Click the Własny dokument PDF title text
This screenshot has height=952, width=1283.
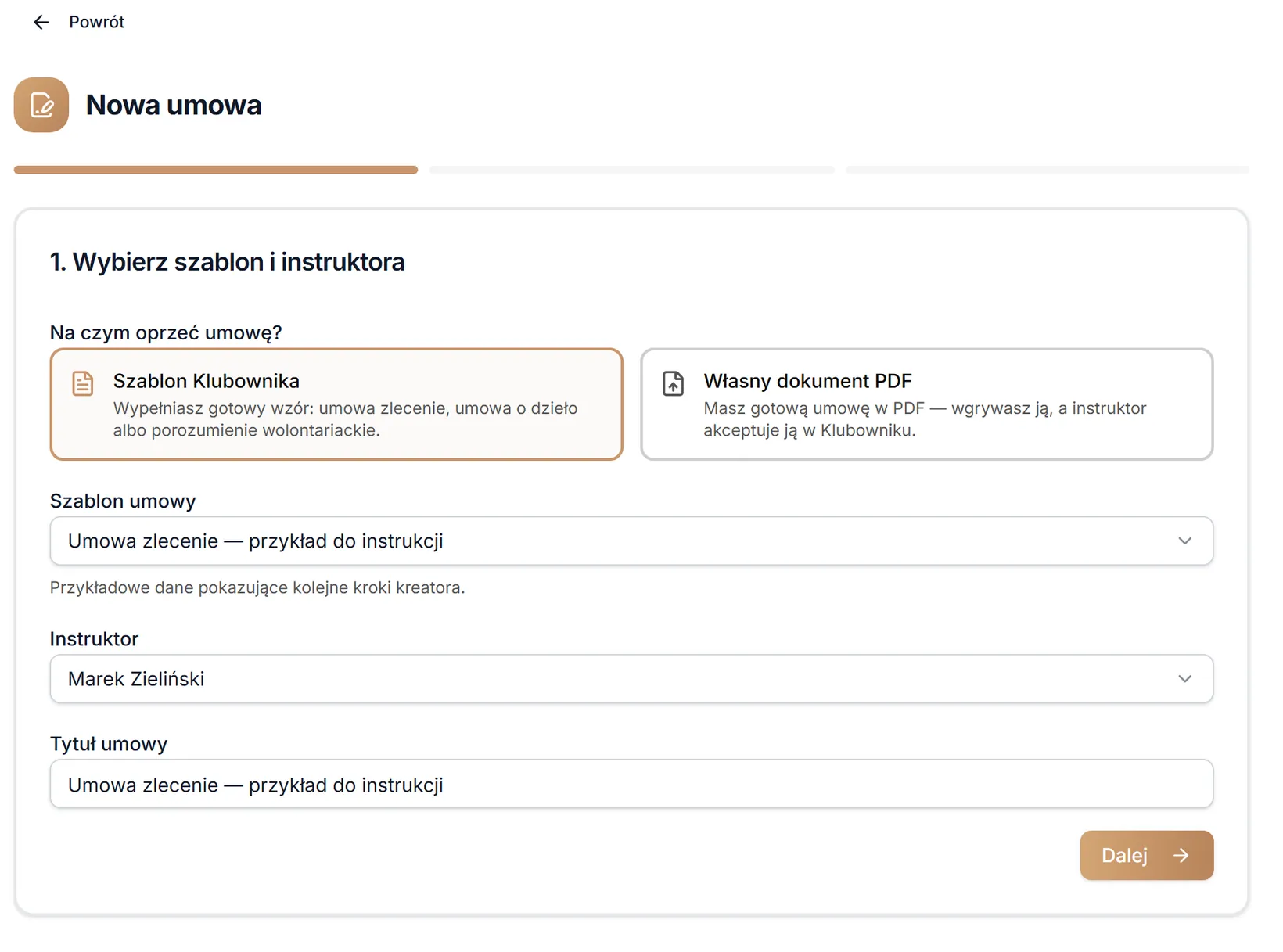[807, 381]
